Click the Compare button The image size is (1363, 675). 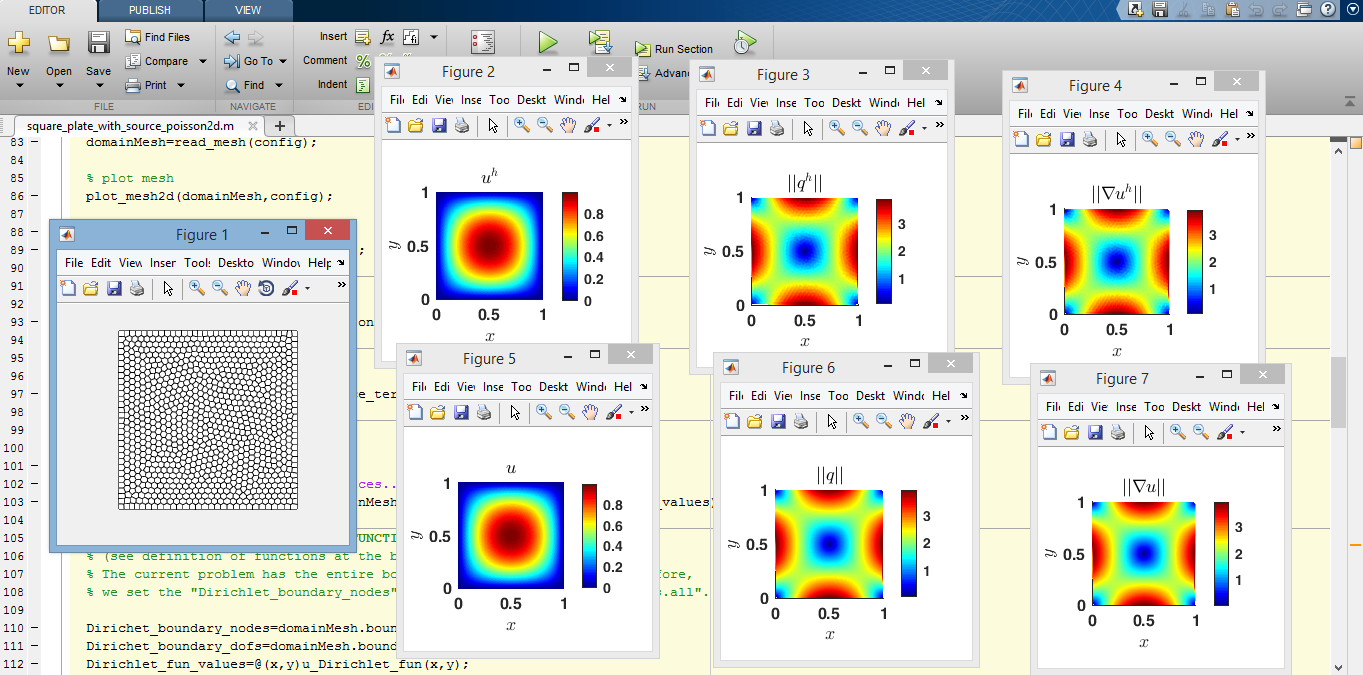[159, 61]
